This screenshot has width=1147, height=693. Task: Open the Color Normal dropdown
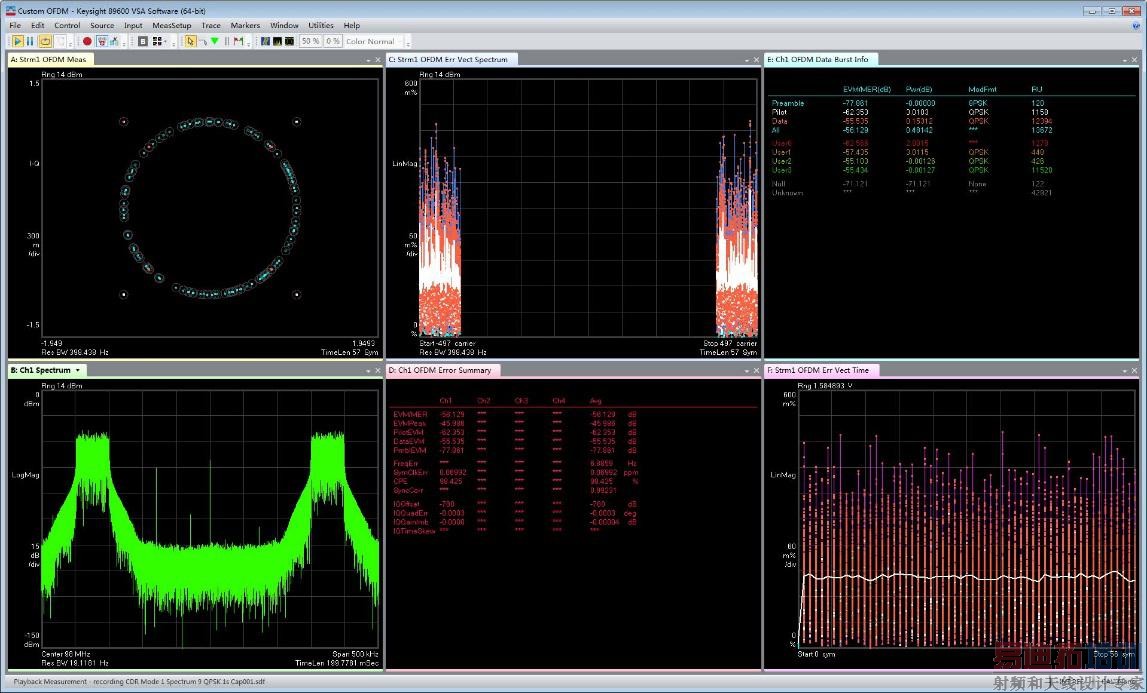[372, 41]
